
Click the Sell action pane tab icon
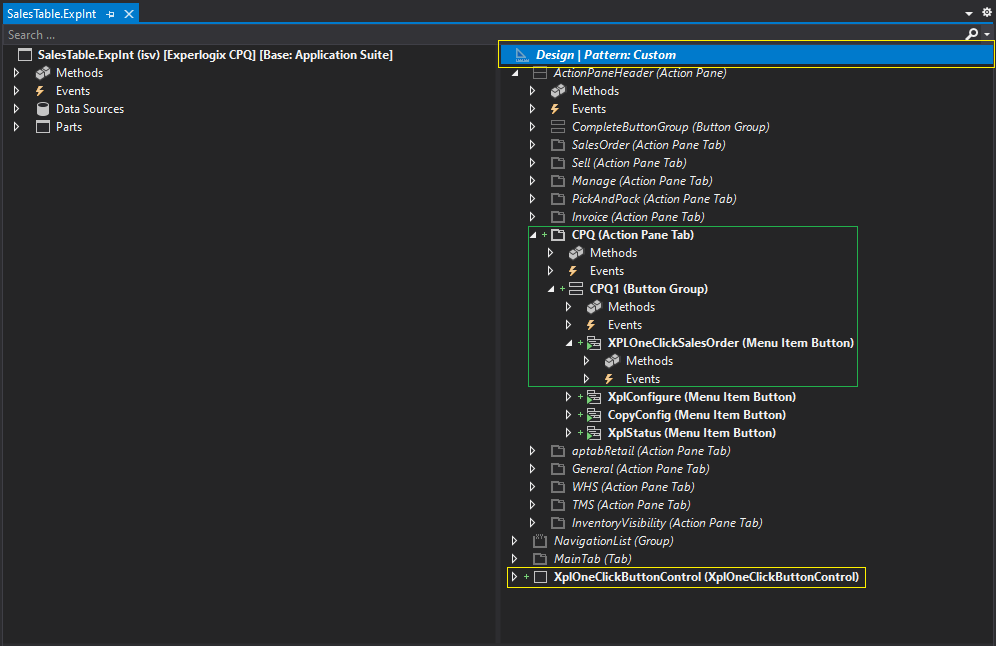point(558,163)
